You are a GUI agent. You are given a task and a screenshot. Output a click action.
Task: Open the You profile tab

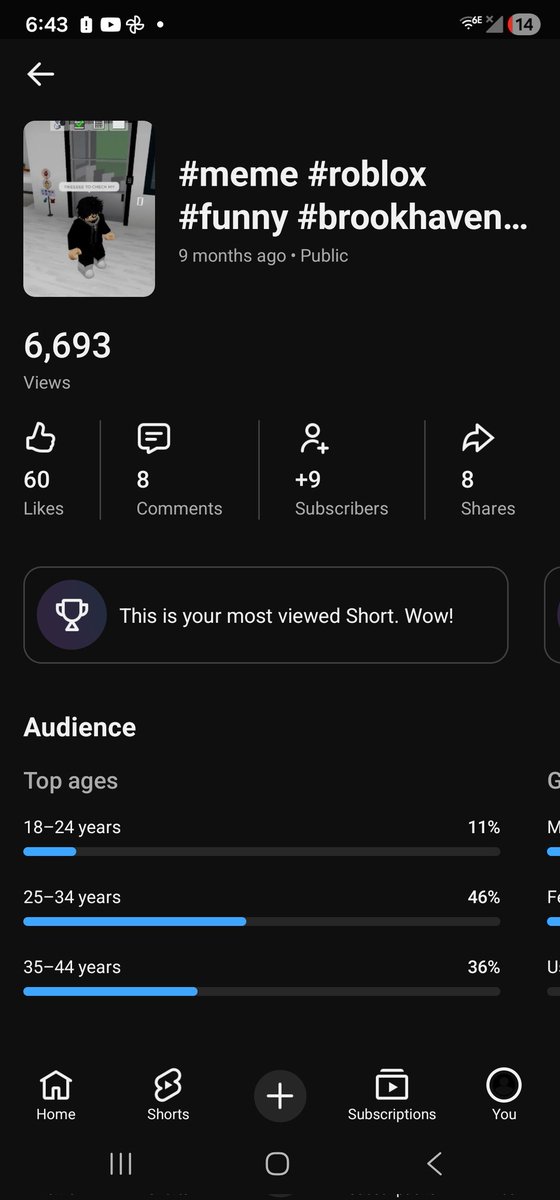pos(504,1094)
